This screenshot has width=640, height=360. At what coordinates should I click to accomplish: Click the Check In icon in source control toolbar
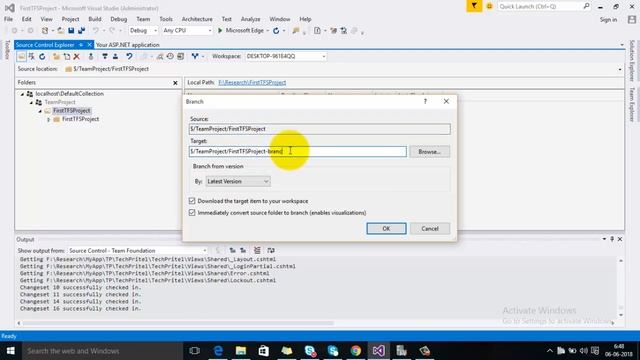[x=116, y=56]
